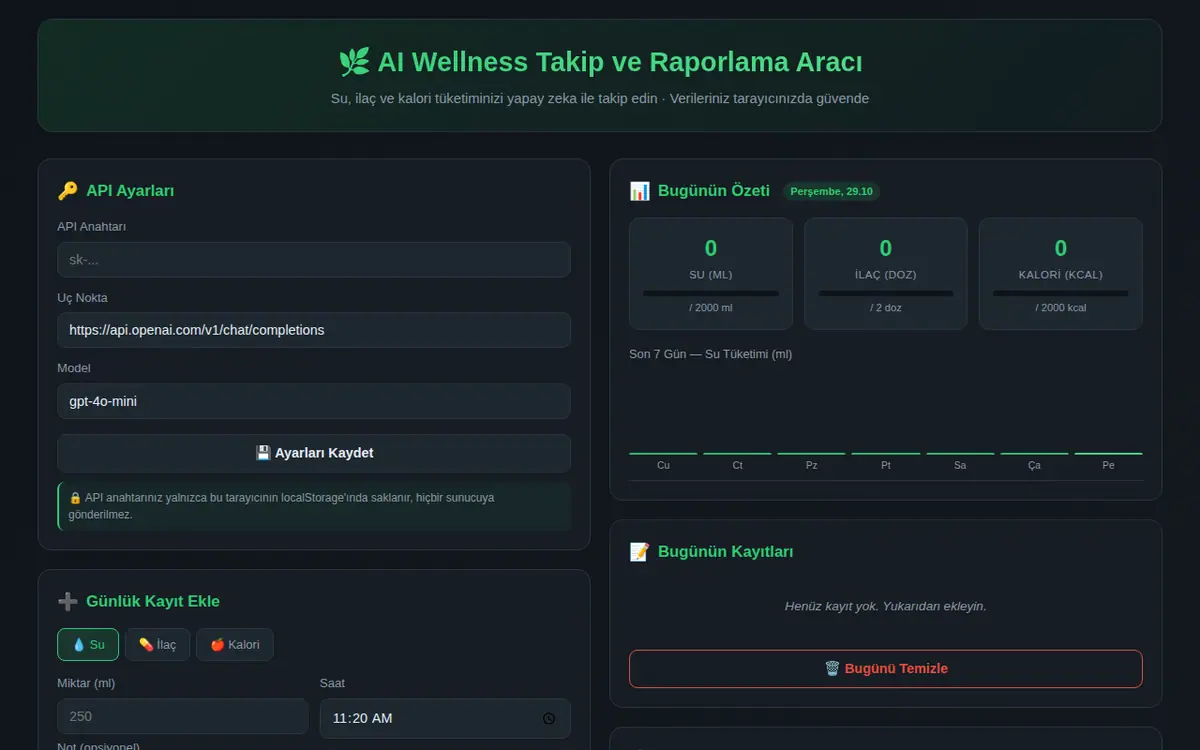1200x750 pixels.
Task: Click the Su (ML) progress bar
Action: coord(711,293)
